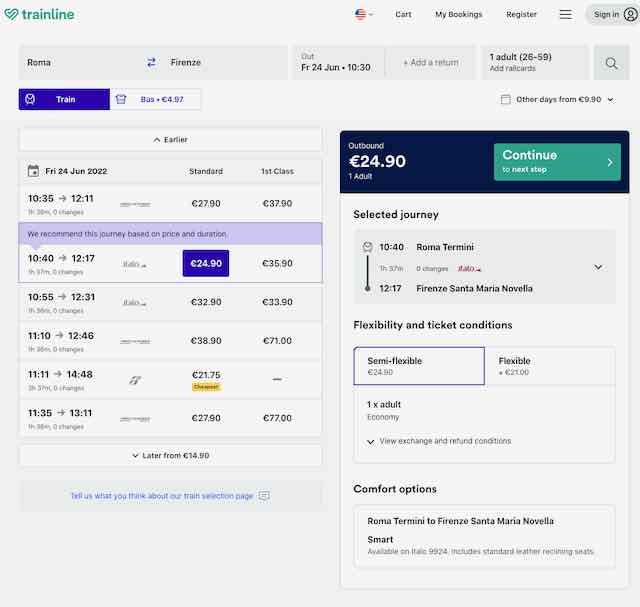The height and width of the screenshot is (607, 640).
Task: Choose the Flexible + €21.00 option
Action: (x=550, y=366)
